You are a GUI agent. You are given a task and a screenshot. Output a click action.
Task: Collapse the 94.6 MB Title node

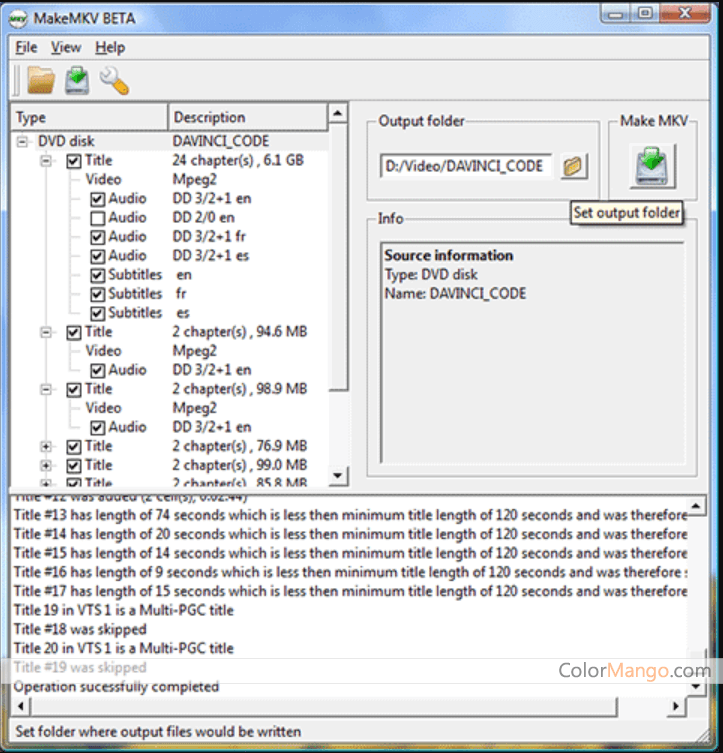[x=46, y=332]
